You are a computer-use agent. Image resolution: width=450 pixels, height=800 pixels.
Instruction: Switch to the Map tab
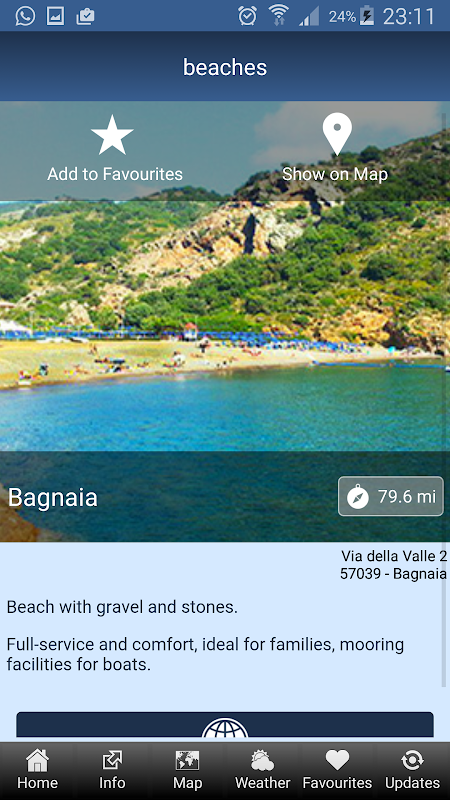(187, 770)
